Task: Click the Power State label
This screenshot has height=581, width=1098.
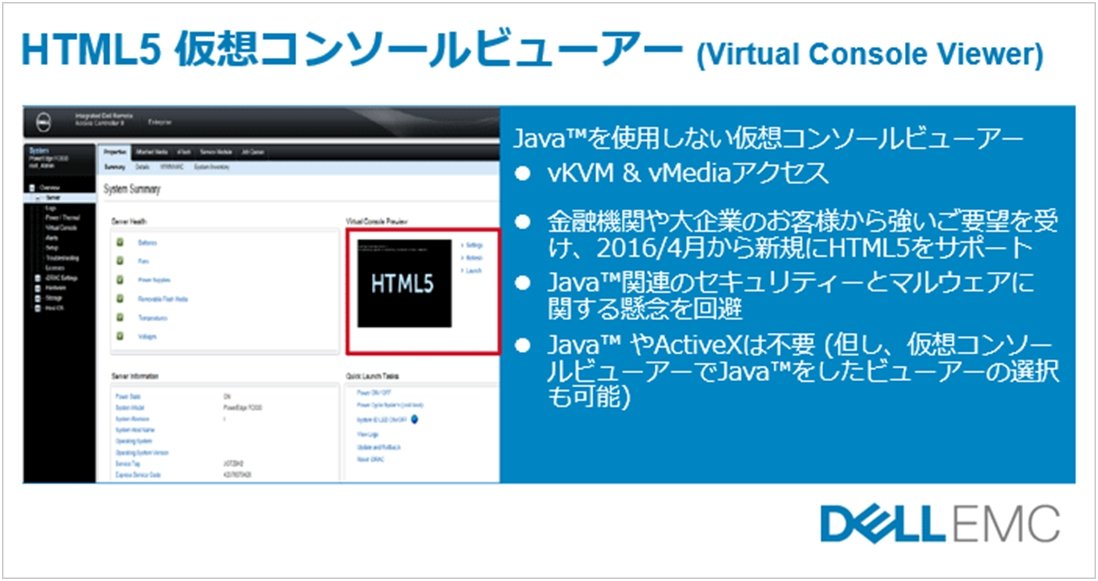Action: (x=127, y=396)
